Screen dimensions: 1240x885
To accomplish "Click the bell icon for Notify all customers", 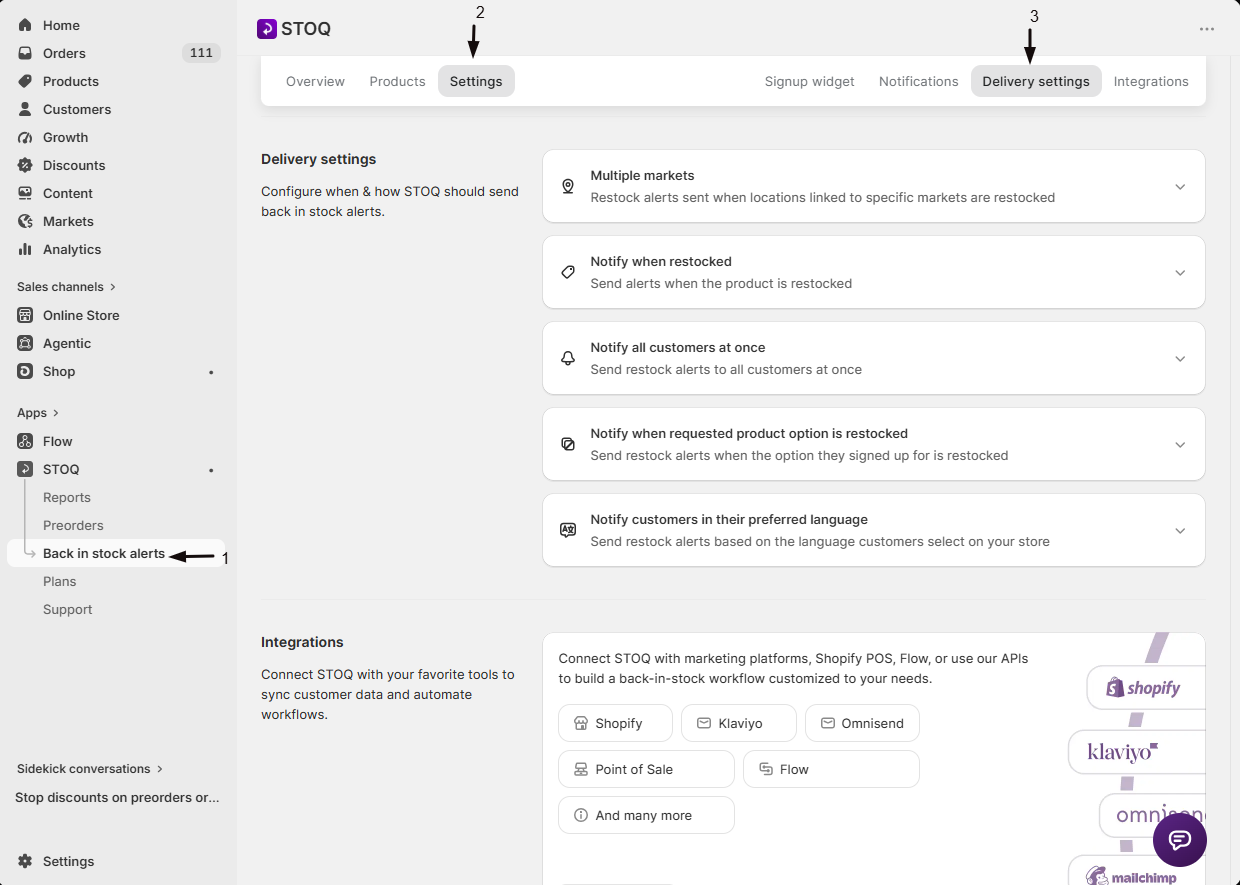I will point(568,358).
